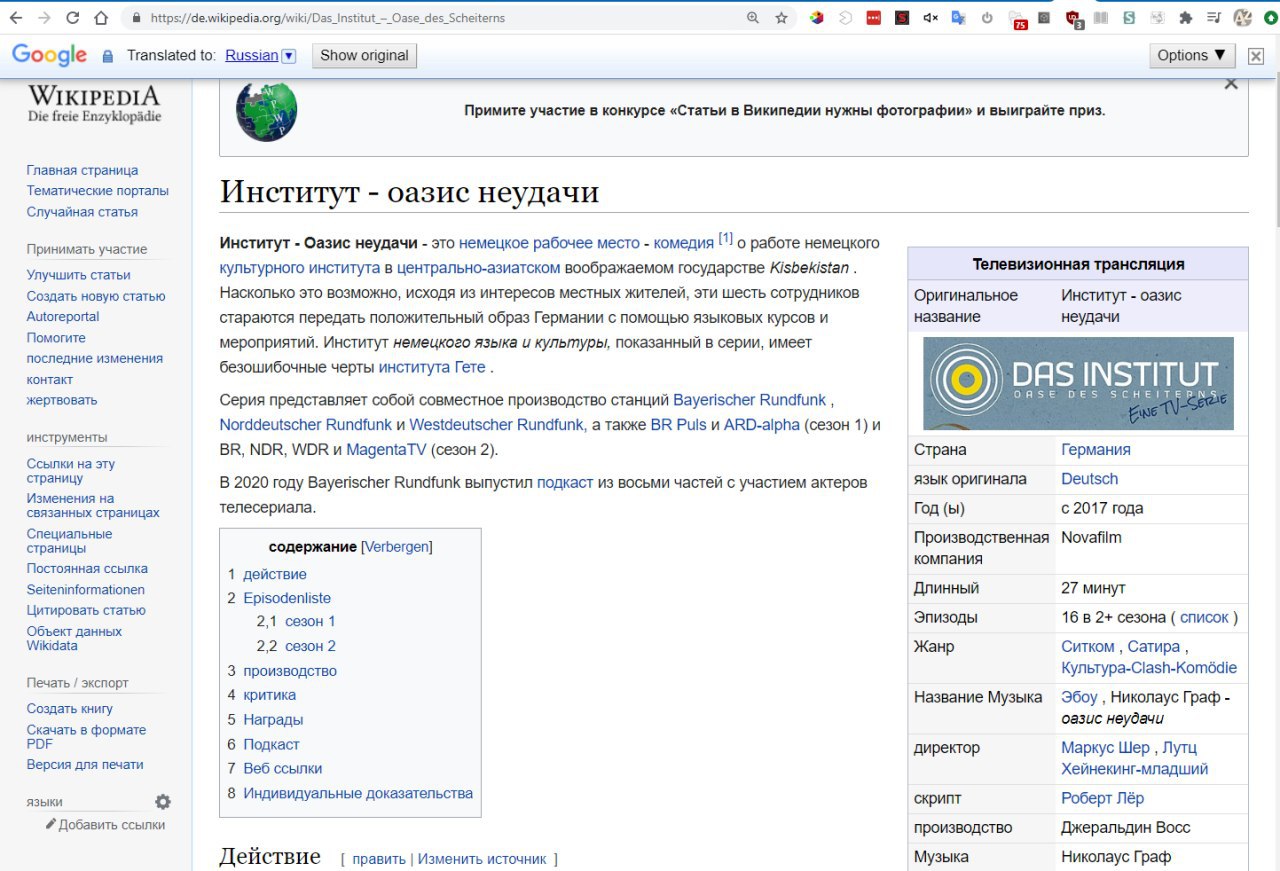This screenshot has height=871, width=1280.
Task: Open последние изменения in sidebar
Action: pos(95,359)
